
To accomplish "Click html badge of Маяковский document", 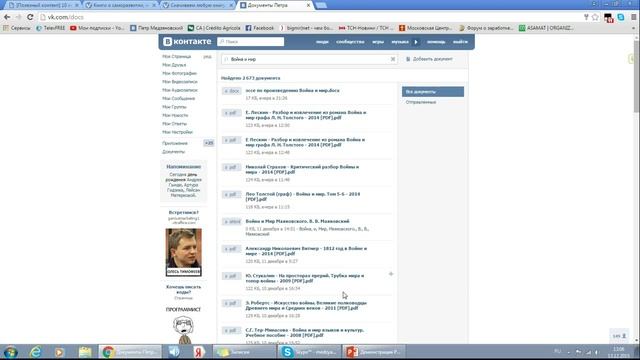I will [x=232, y=222].
